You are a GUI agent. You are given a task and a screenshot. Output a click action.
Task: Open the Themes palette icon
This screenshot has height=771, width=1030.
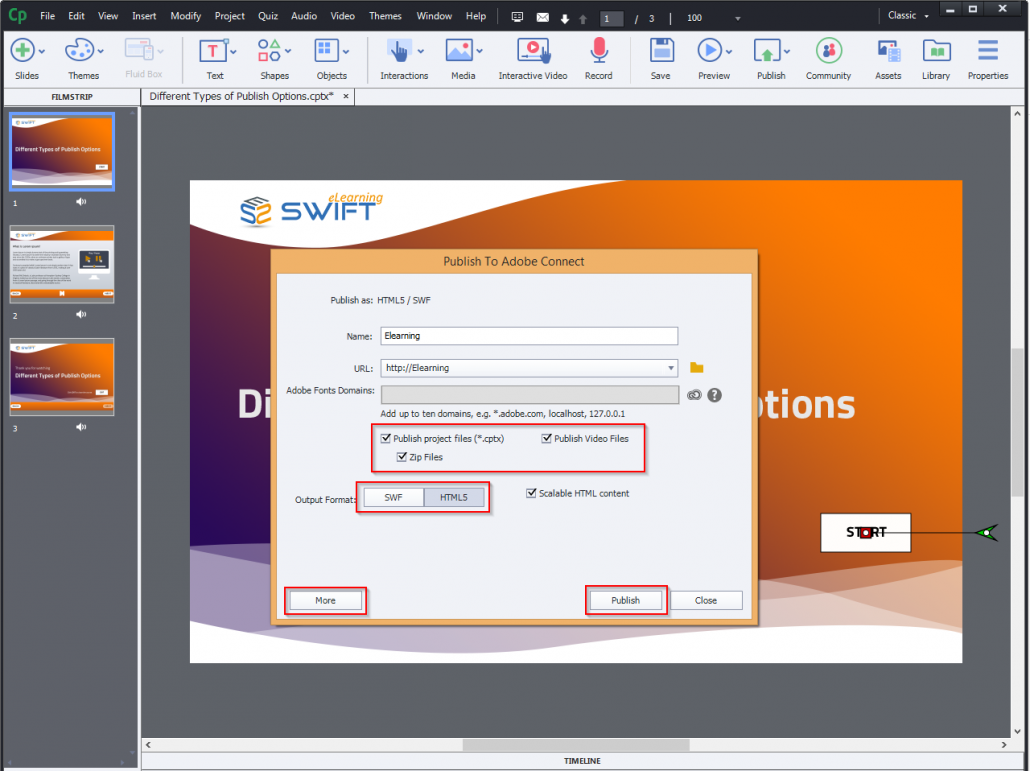tap(79, 51)
